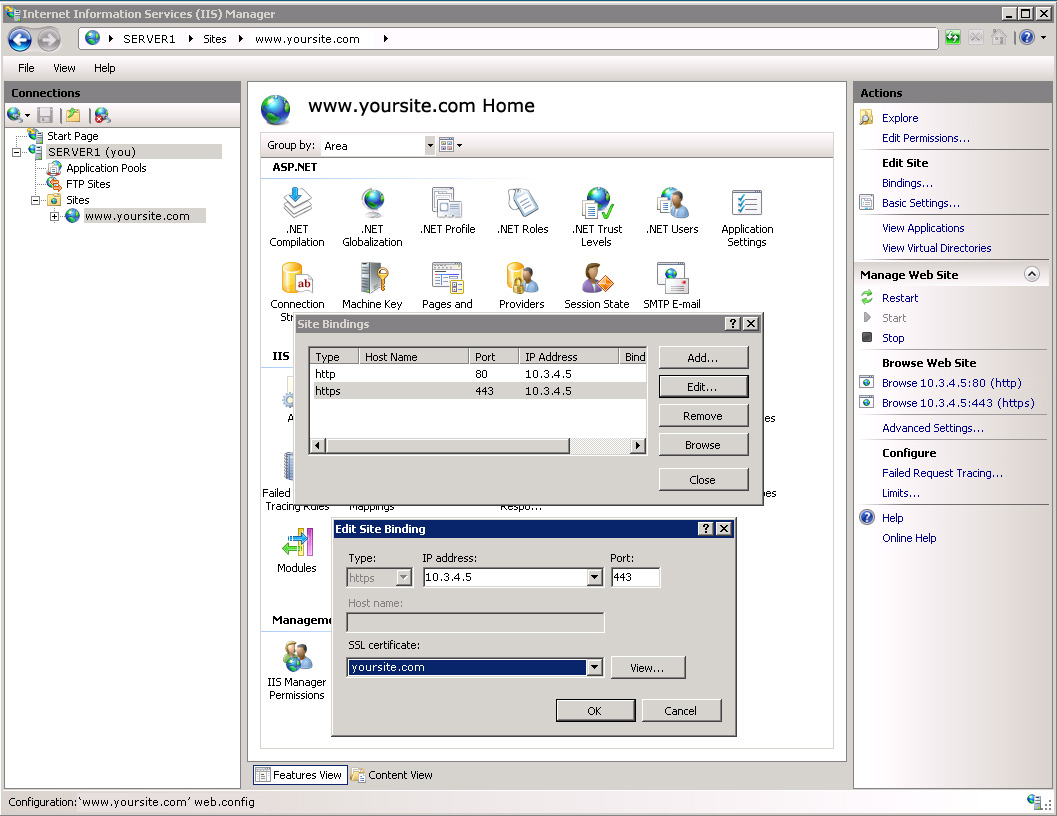Open IP address dropdown in Edit Site Binding
Viewport: 1057px width, 816px height.
point(594,577)
